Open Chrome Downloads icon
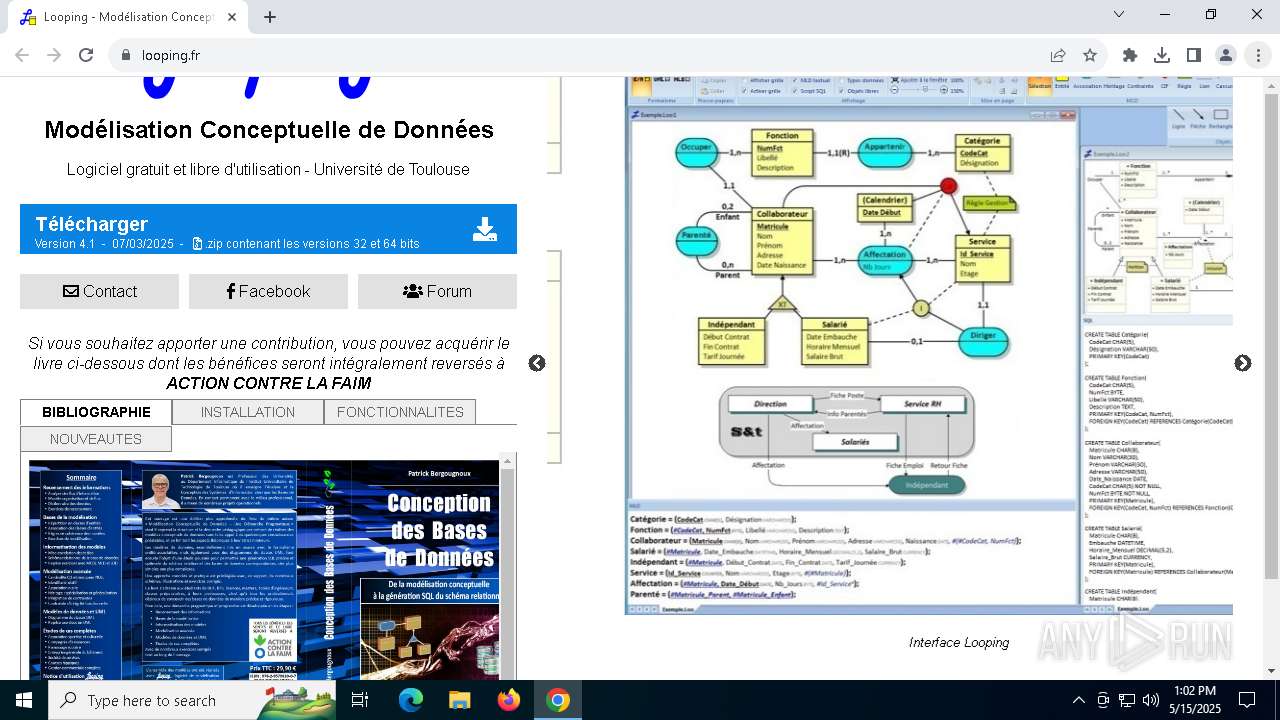1280x720 pixels. [x=1162, y=55]
